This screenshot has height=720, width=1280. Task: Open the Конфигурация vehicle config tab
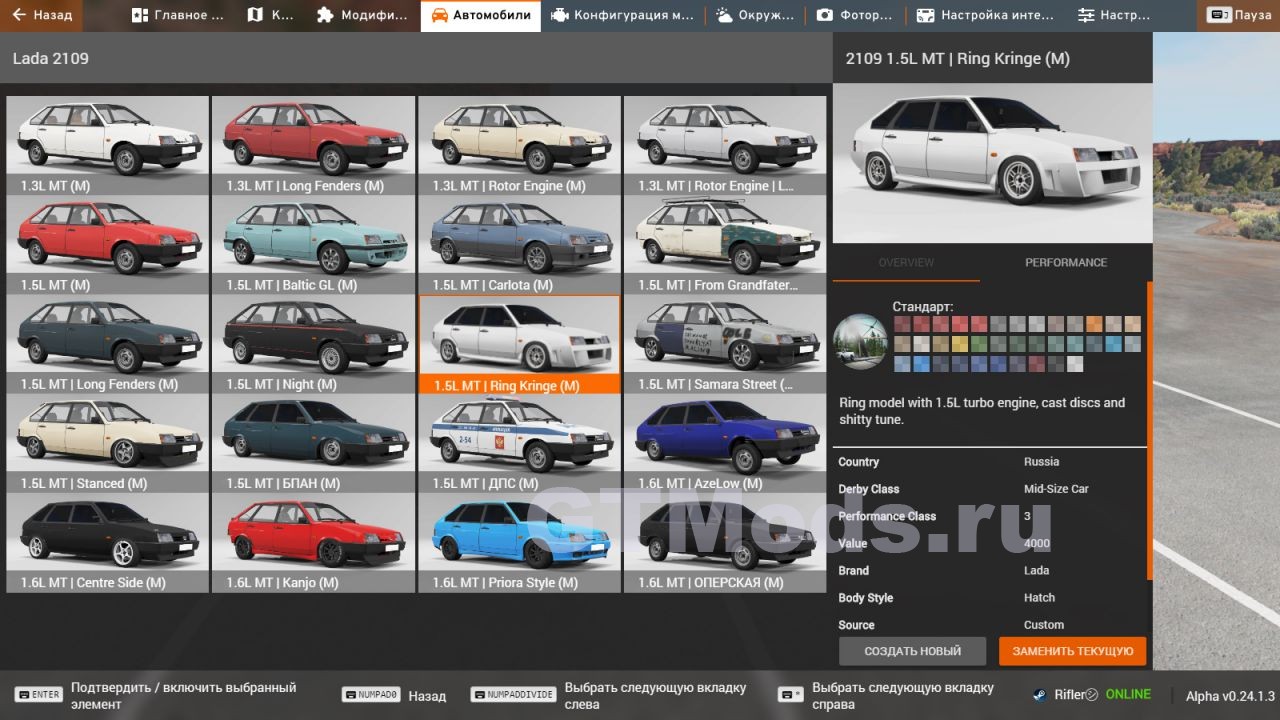622,15
